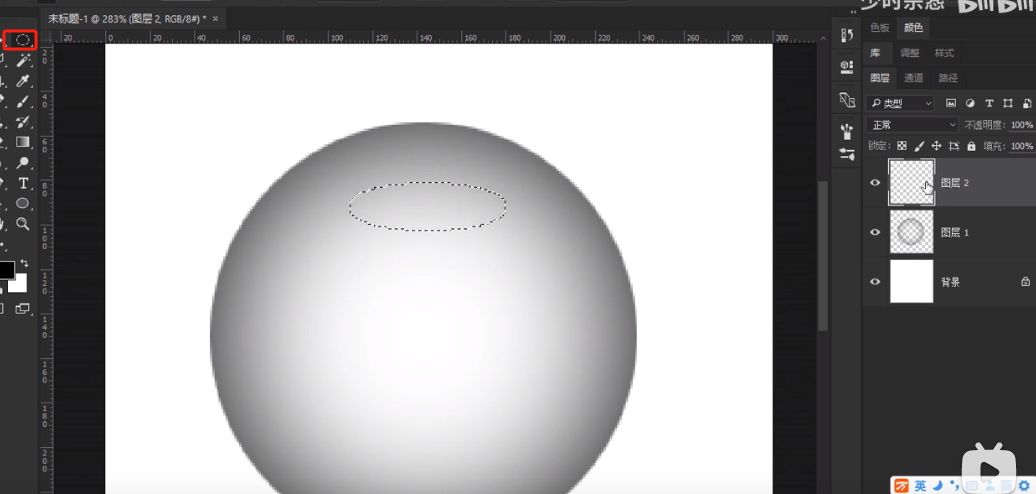Hide the 图层 1 layer
1036x494 pixels.
(x=875, y=232)
